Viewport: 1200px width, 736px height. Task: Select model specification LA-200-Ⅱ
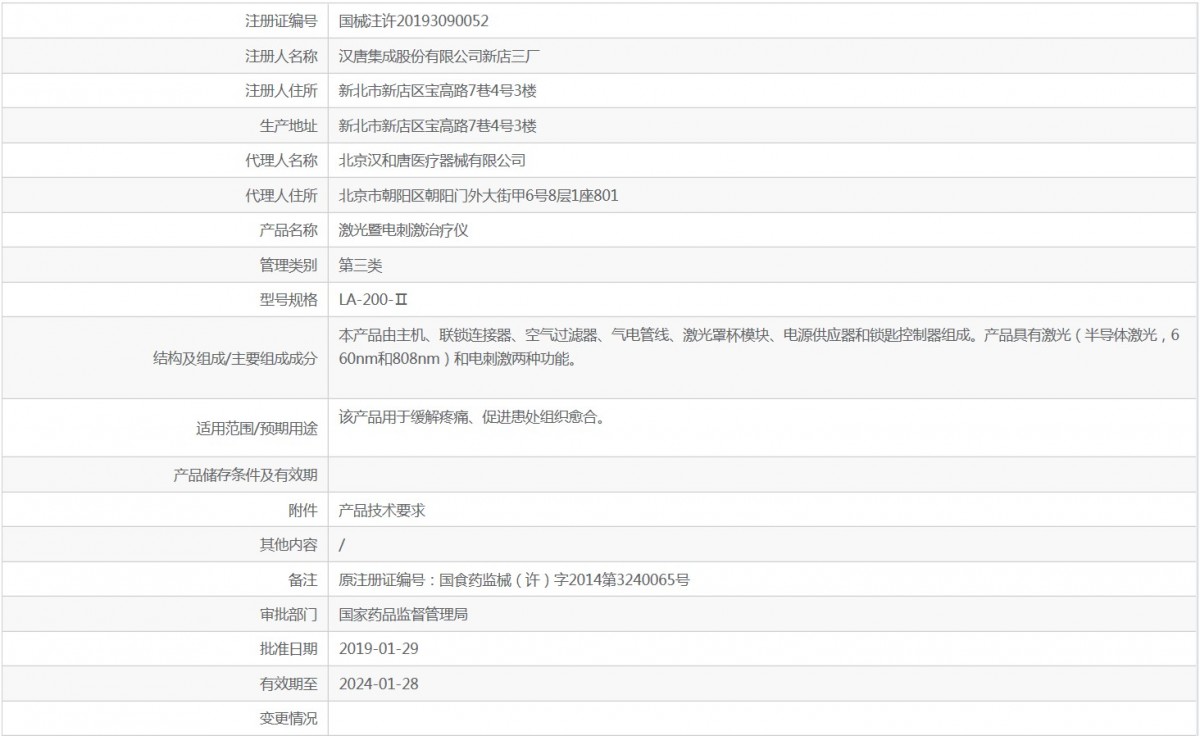coord(375,299)
